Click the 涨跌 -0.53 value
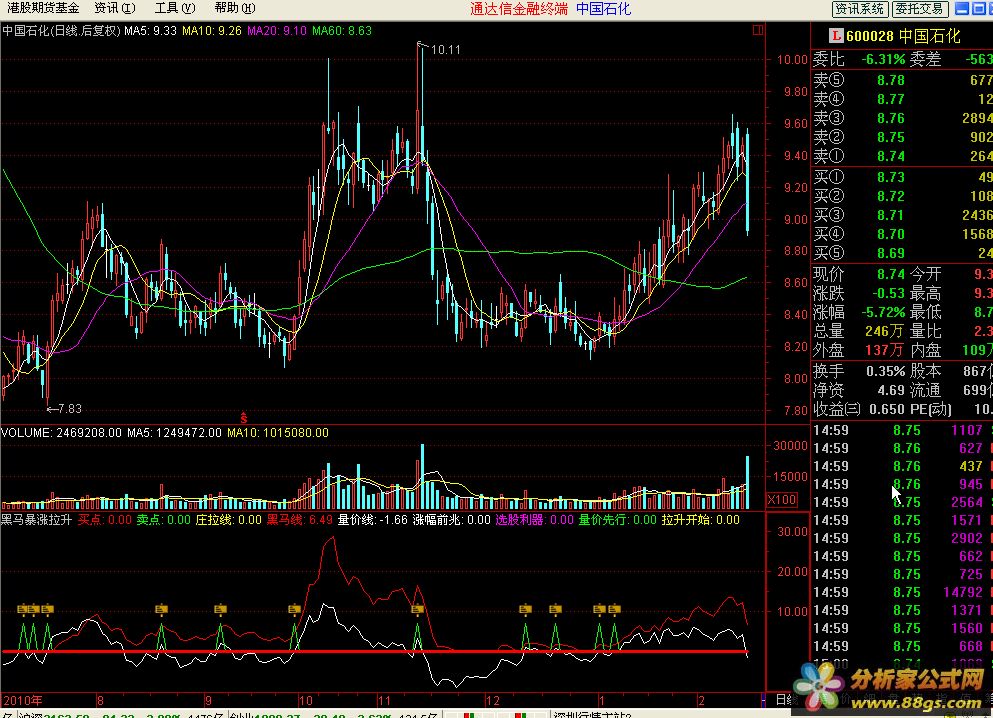Screen dimensions: 993x718 [x=889, y=293]
